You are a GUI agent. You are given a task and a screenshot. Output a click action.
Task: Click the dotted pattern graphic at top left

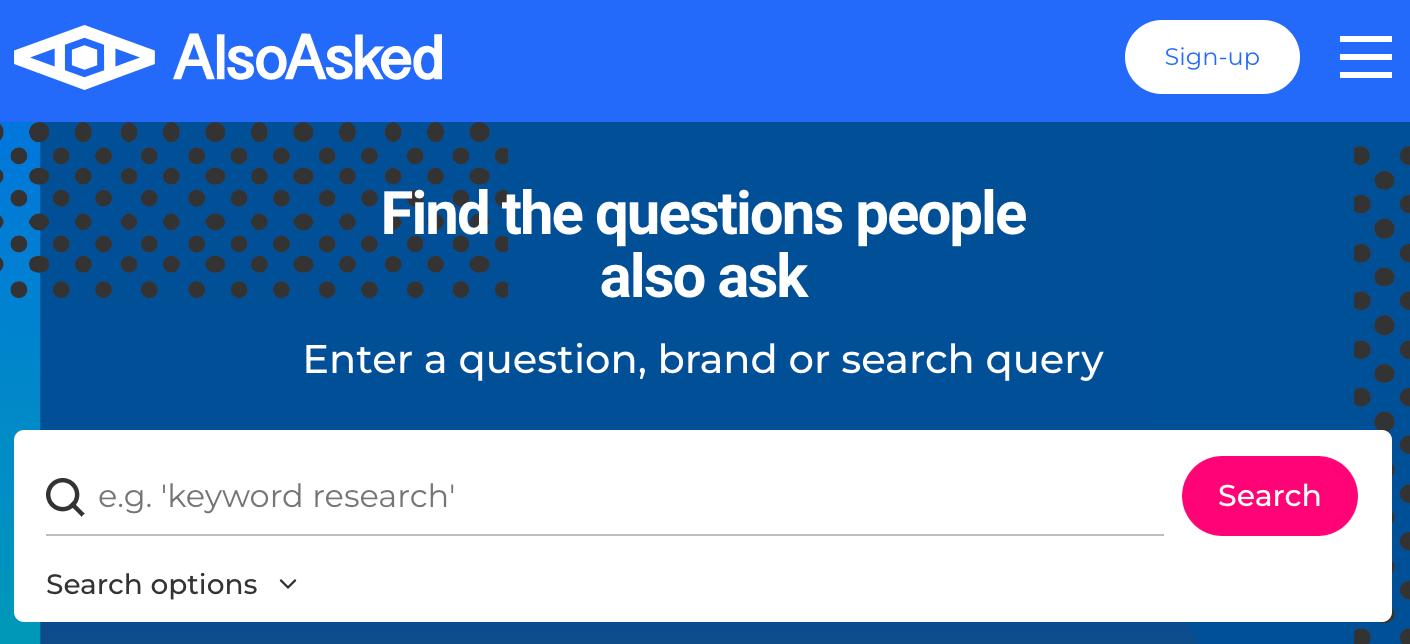point(250,210)
